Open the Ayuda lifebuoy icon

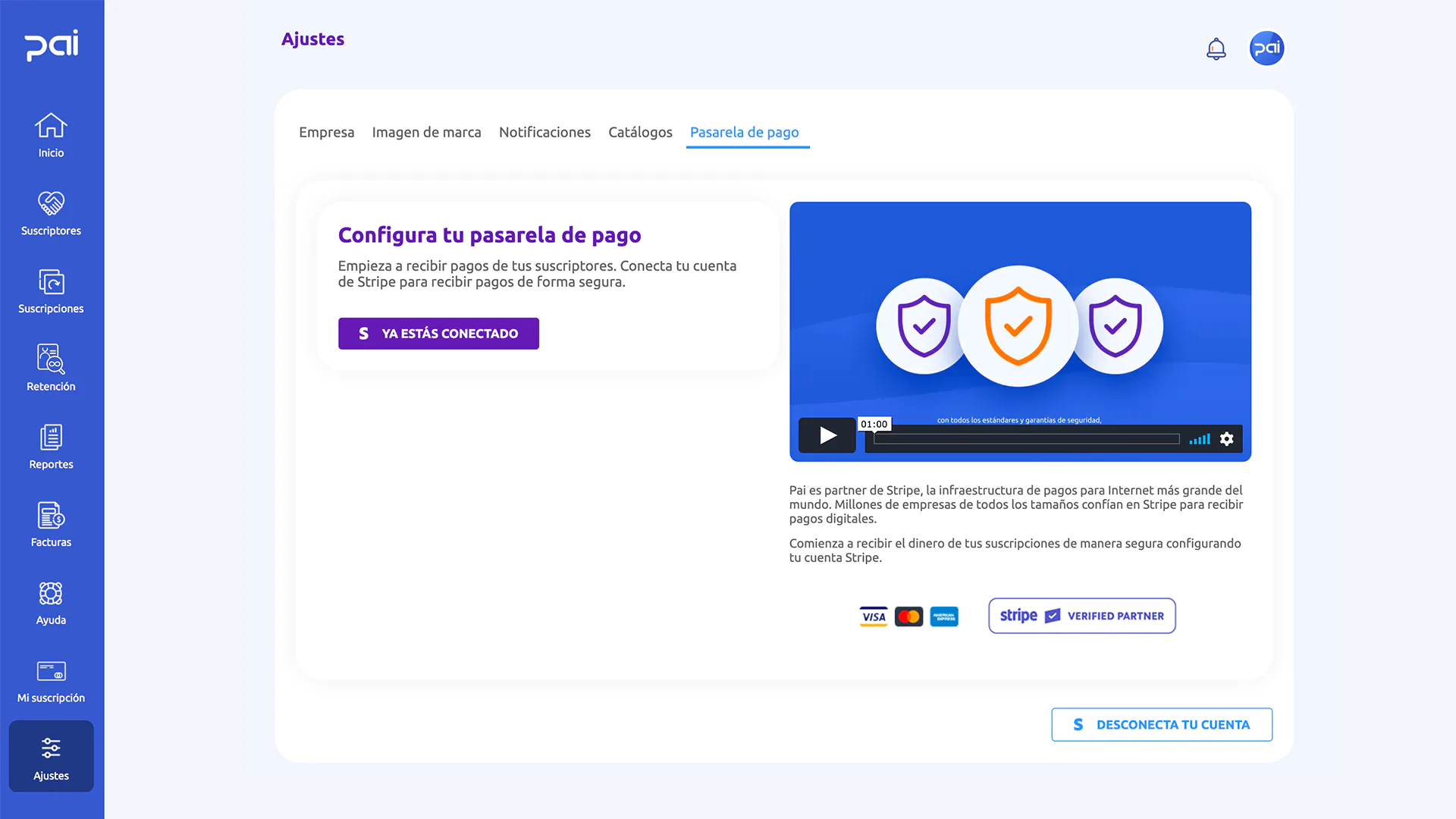51,593
